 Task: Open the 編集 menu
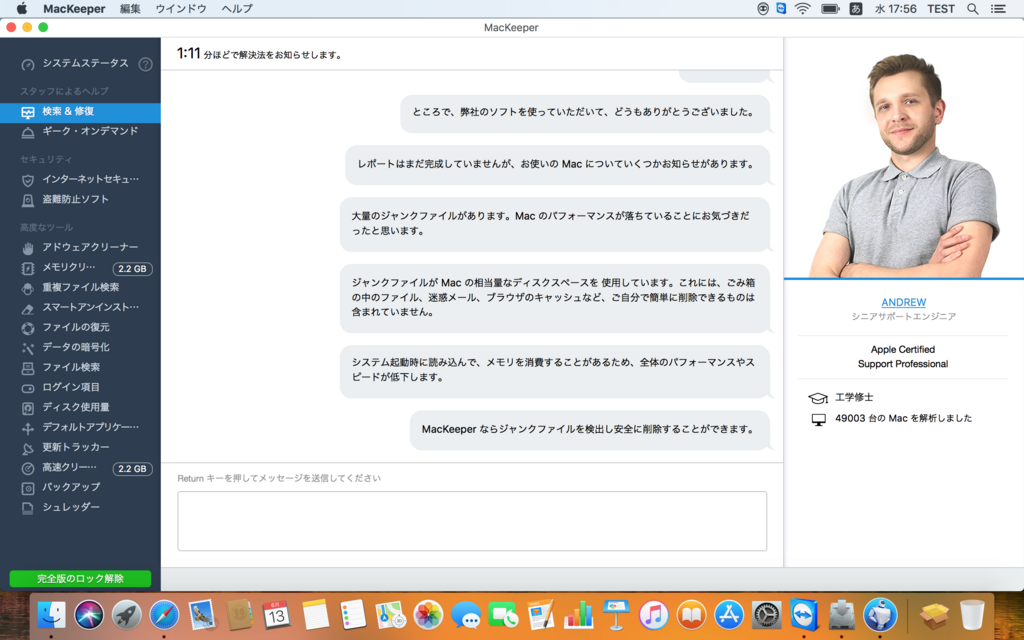(x=130, y=8)
